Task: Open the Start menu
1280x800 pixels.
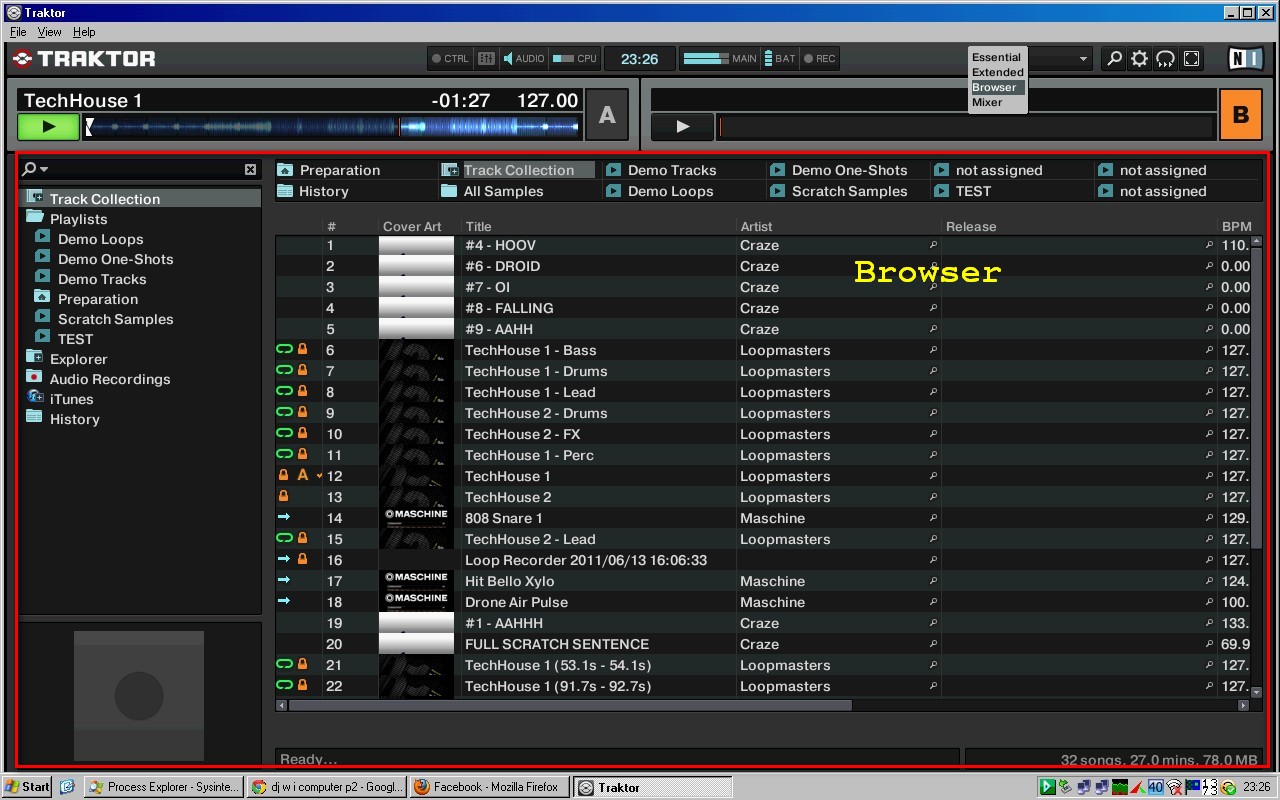Action: tap(27, 787)
